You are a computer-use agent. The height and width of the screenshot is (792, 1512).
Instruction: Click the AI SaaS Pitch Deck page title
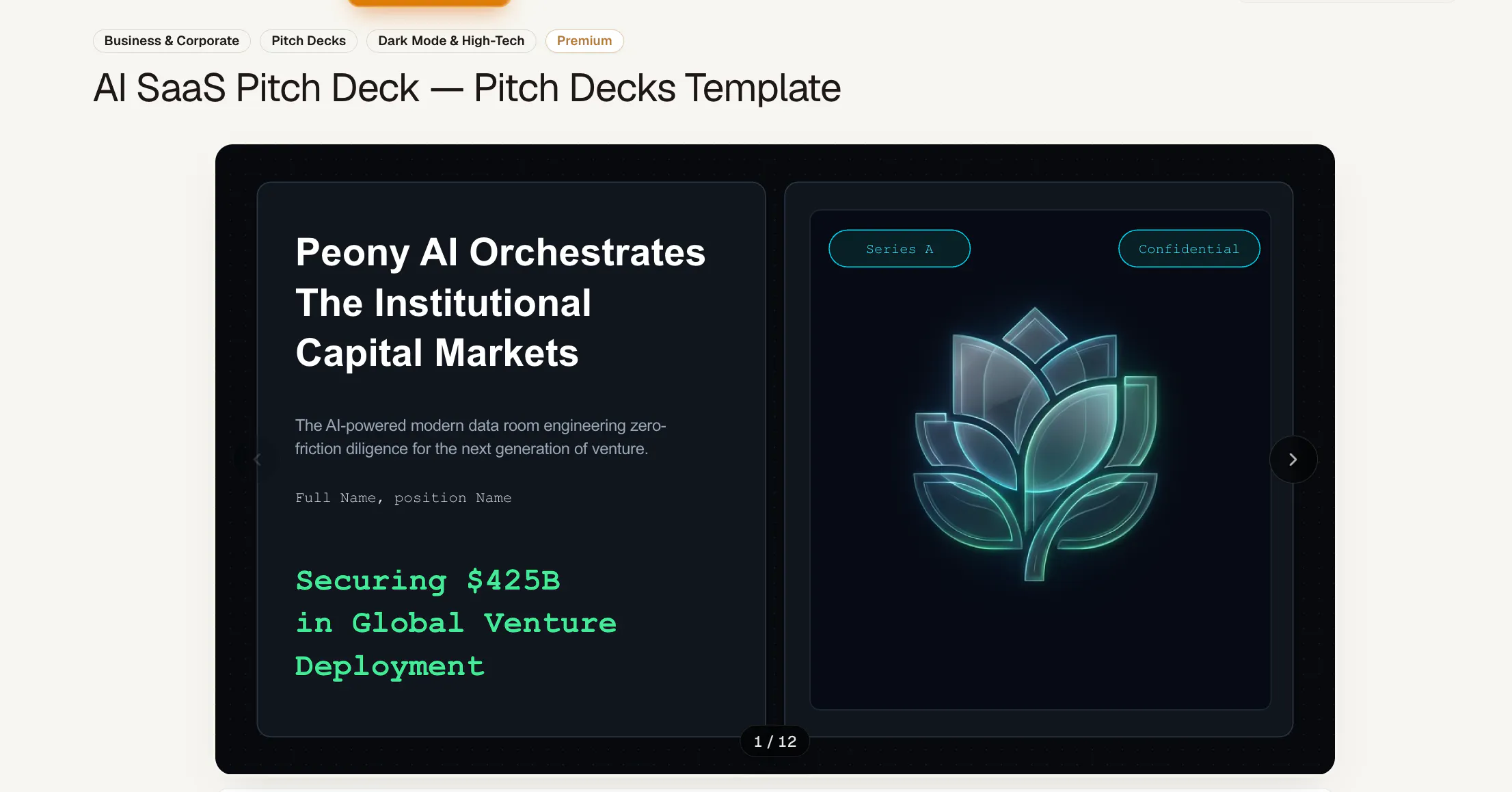click(467, 88)
